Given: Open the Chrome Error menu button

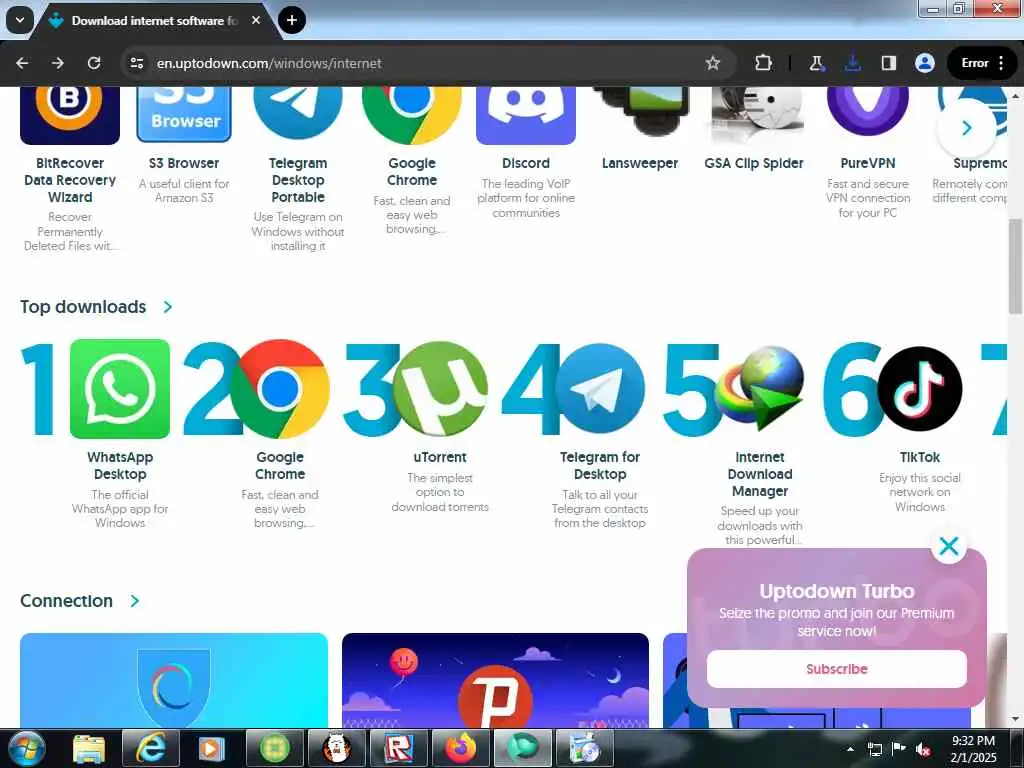Looking at the screenshot, I should click(982, 63).
